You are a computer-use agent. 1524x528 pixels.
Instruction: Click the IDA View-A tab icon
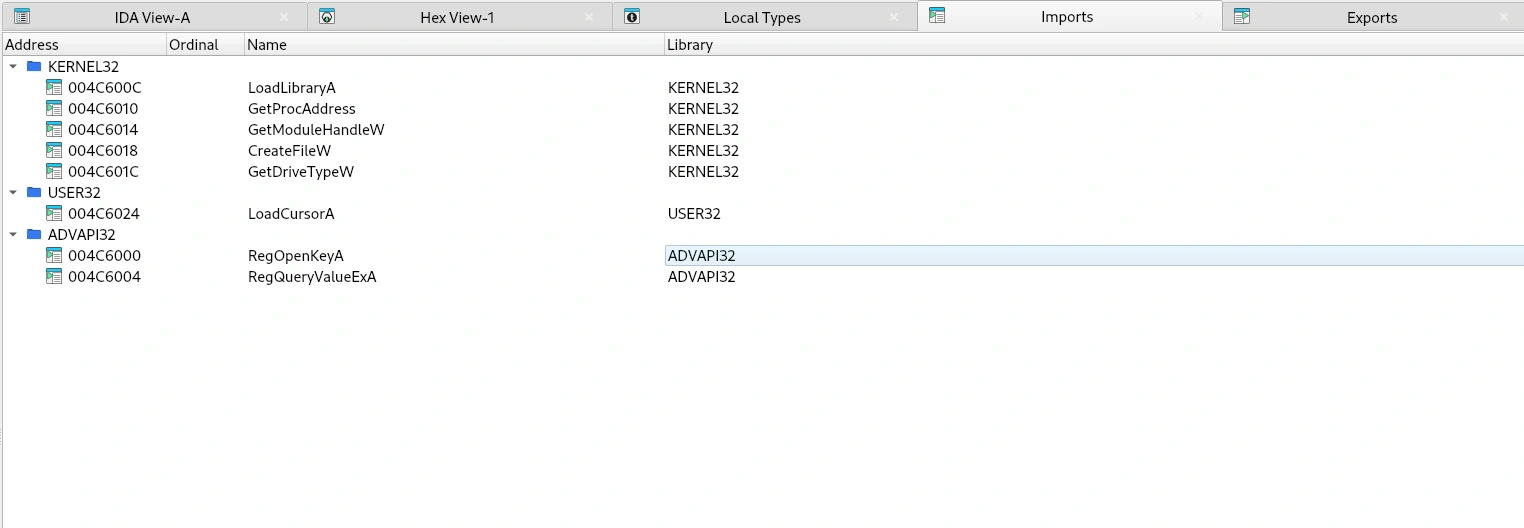tap(22, 16)
